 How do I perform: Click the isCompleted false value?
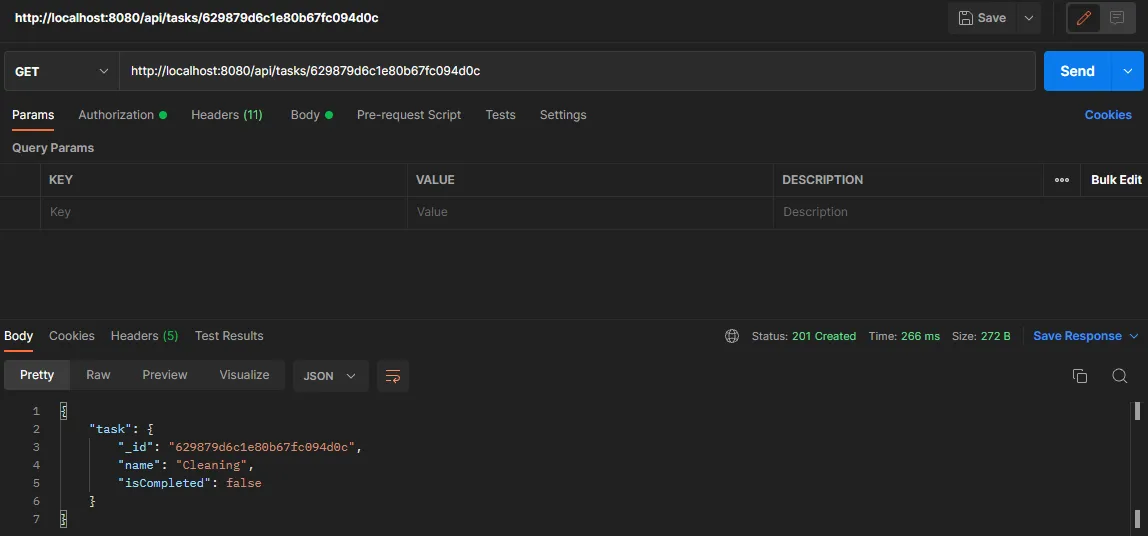pos(244,483)
